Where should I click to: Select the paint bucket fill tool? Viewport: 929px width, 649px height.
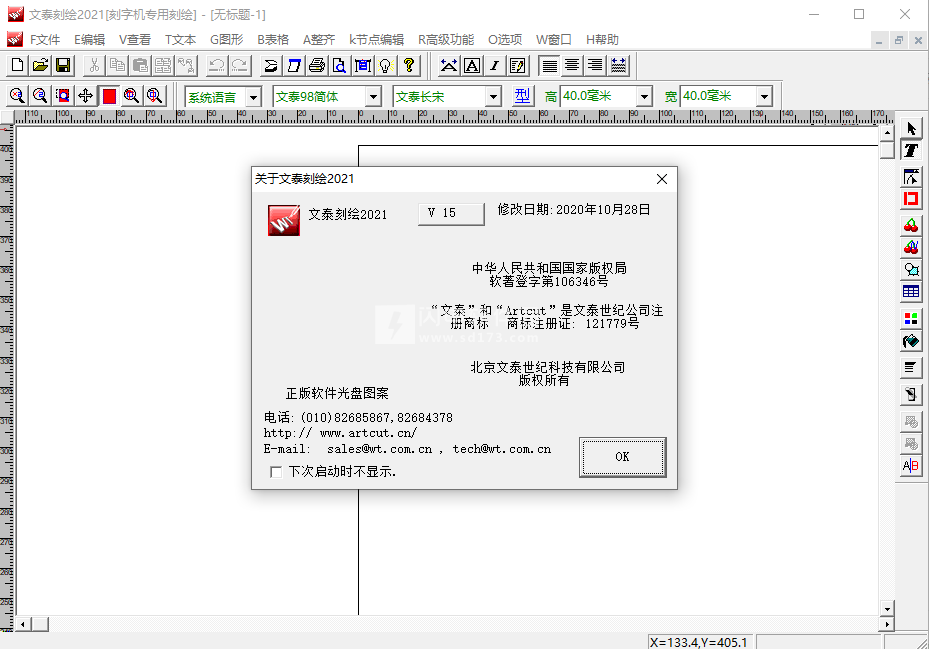(911, 341)
